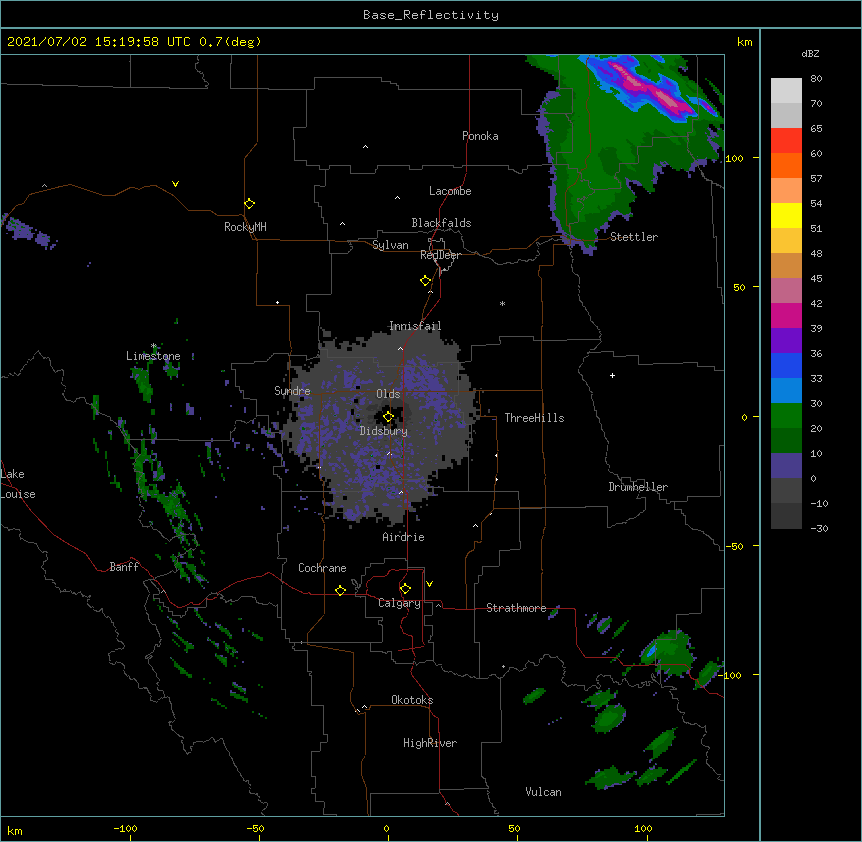Select the RockyMH label

[x=245, y=227]
